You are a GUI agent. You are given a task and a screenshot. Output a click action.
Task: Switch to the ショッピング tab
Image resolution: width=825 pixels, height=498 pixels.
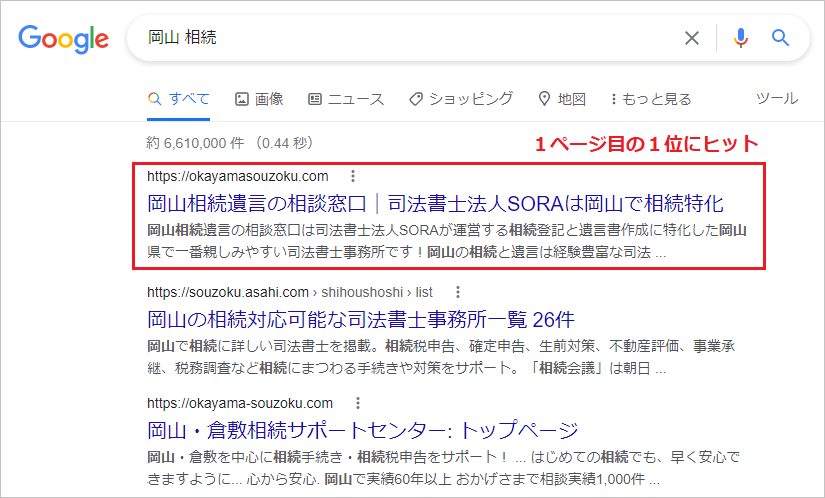tap(460, 99)
